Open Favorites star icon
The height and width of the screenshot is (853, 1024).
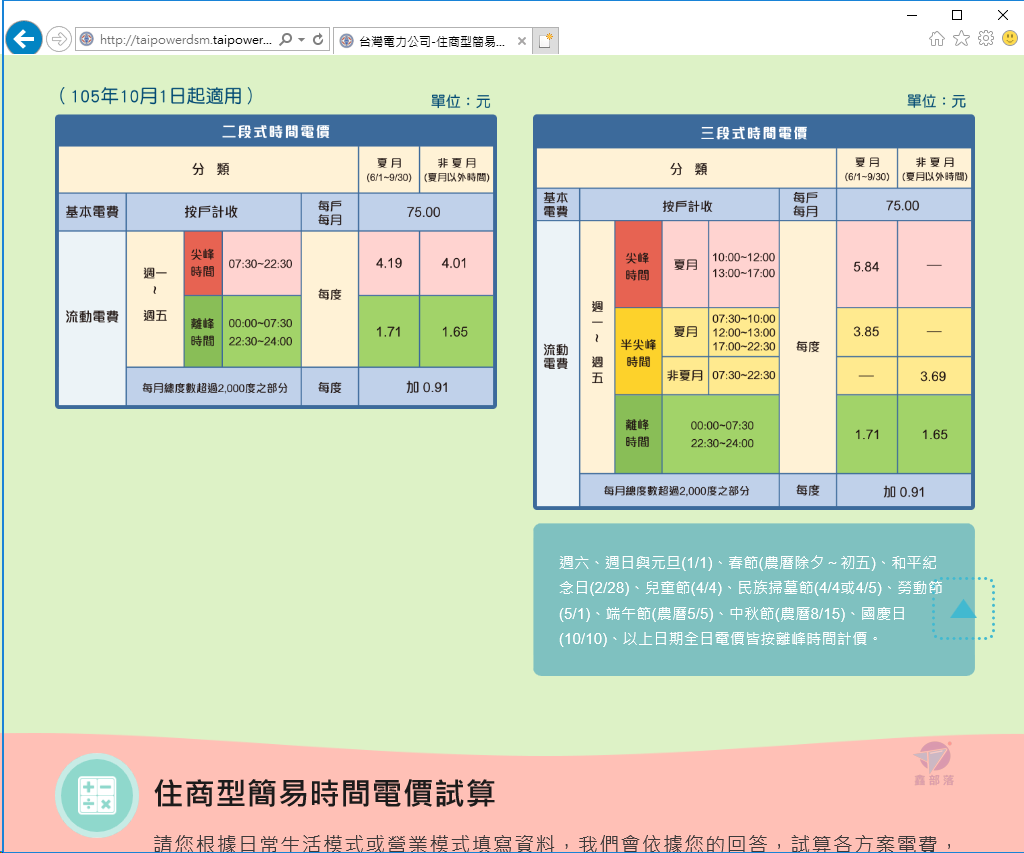pyautogui.click(x=961, y=39)
